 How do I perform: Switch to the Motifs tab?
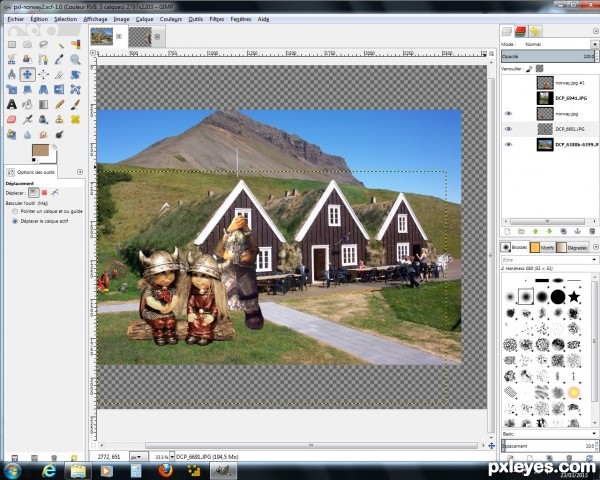tap(542, 248)
